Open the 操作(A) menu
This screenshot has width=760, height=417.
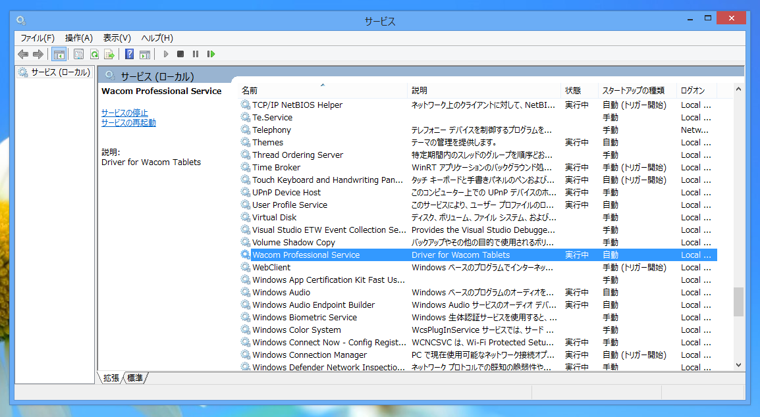[x=79, y=38]
